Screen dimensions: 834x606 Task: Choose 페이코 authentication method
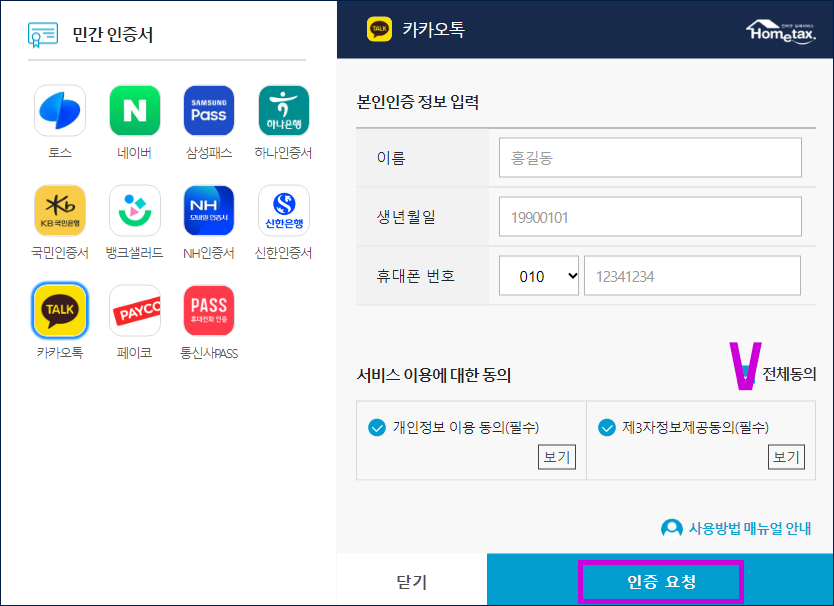(134, 310)
